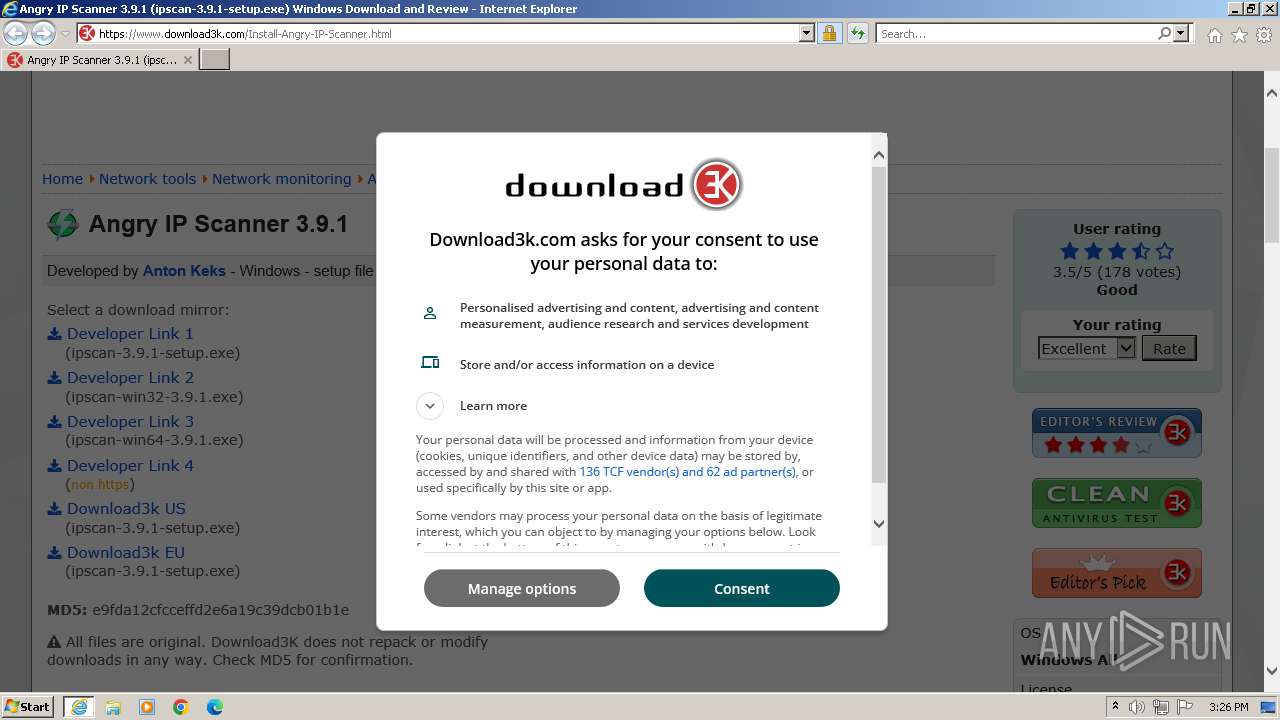Click the Rate button
The image size is (1280, 720).
click(1169, 349)
